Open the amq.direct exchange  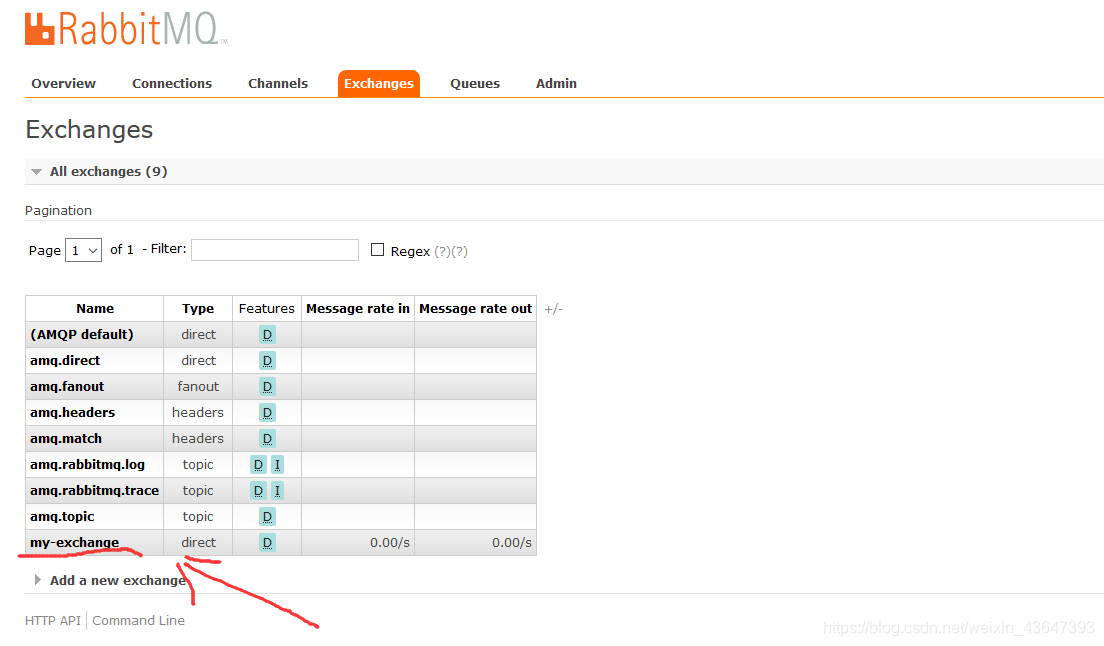[65, 360]
